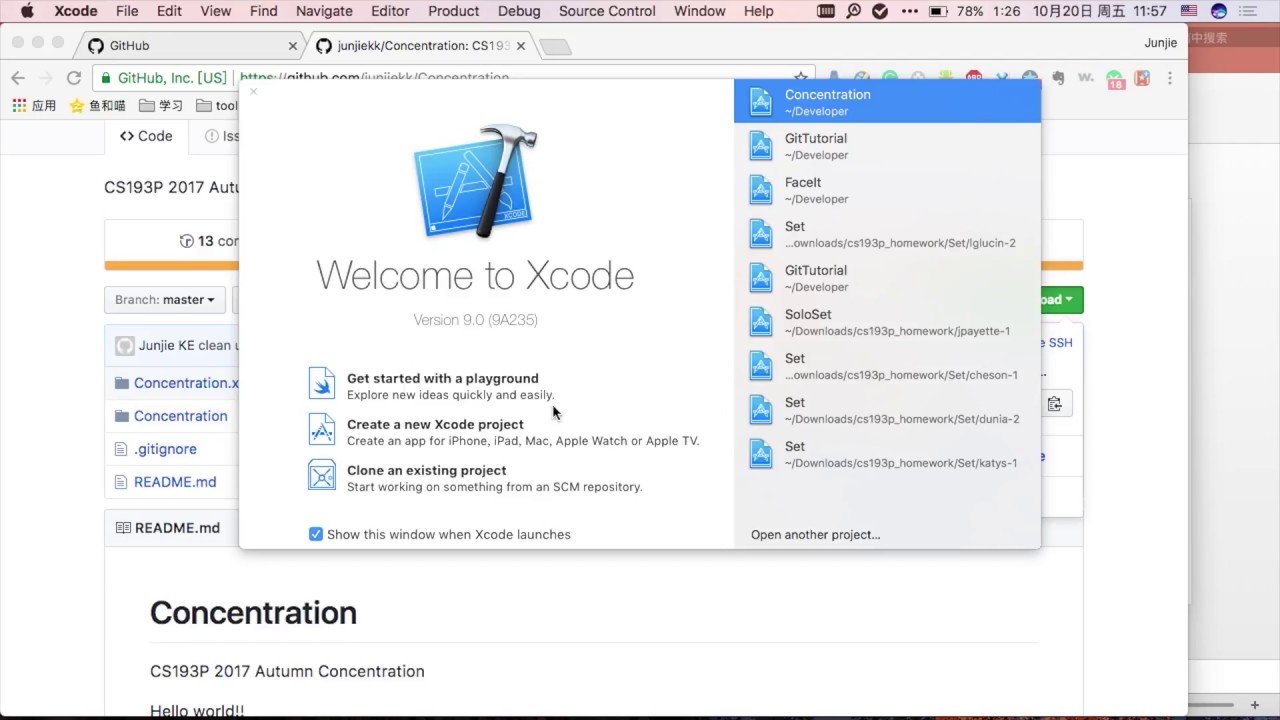Open the Set project in cheson-1 folder
This screenshot has height=720, width=1280.
(887, 366)
